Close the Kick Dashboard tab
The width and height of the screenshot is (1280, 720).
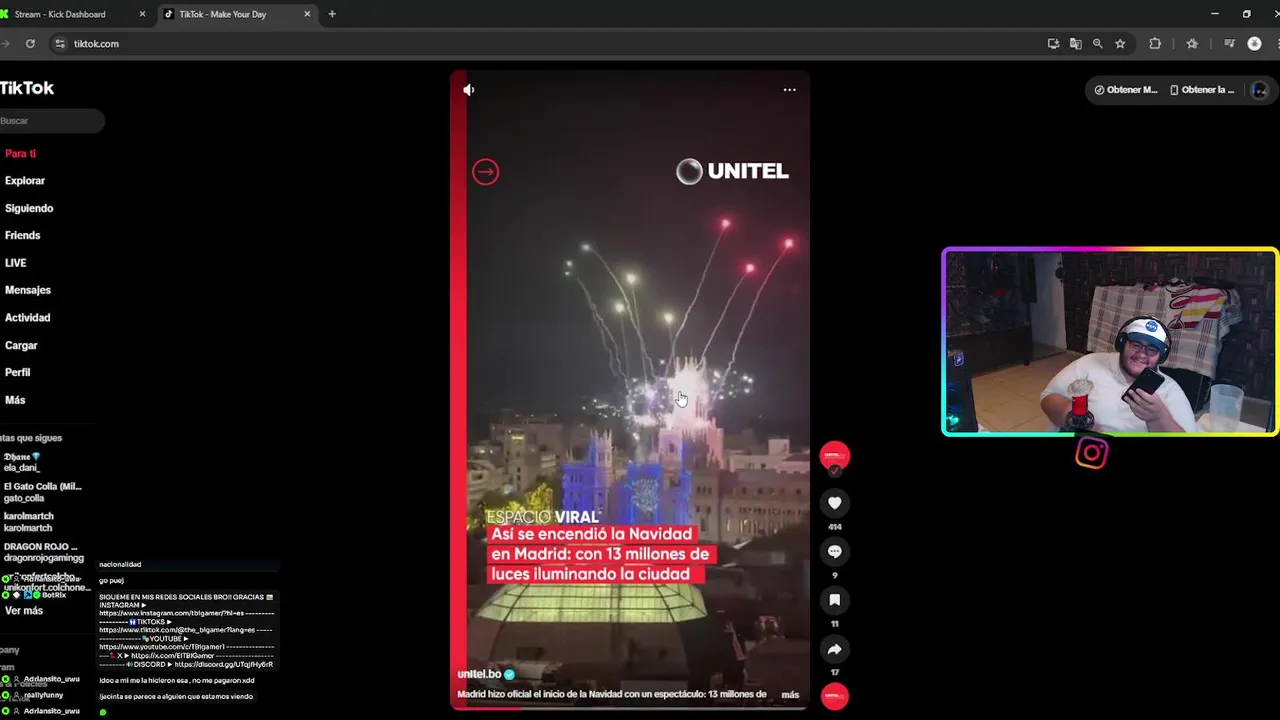click(142, 14)
